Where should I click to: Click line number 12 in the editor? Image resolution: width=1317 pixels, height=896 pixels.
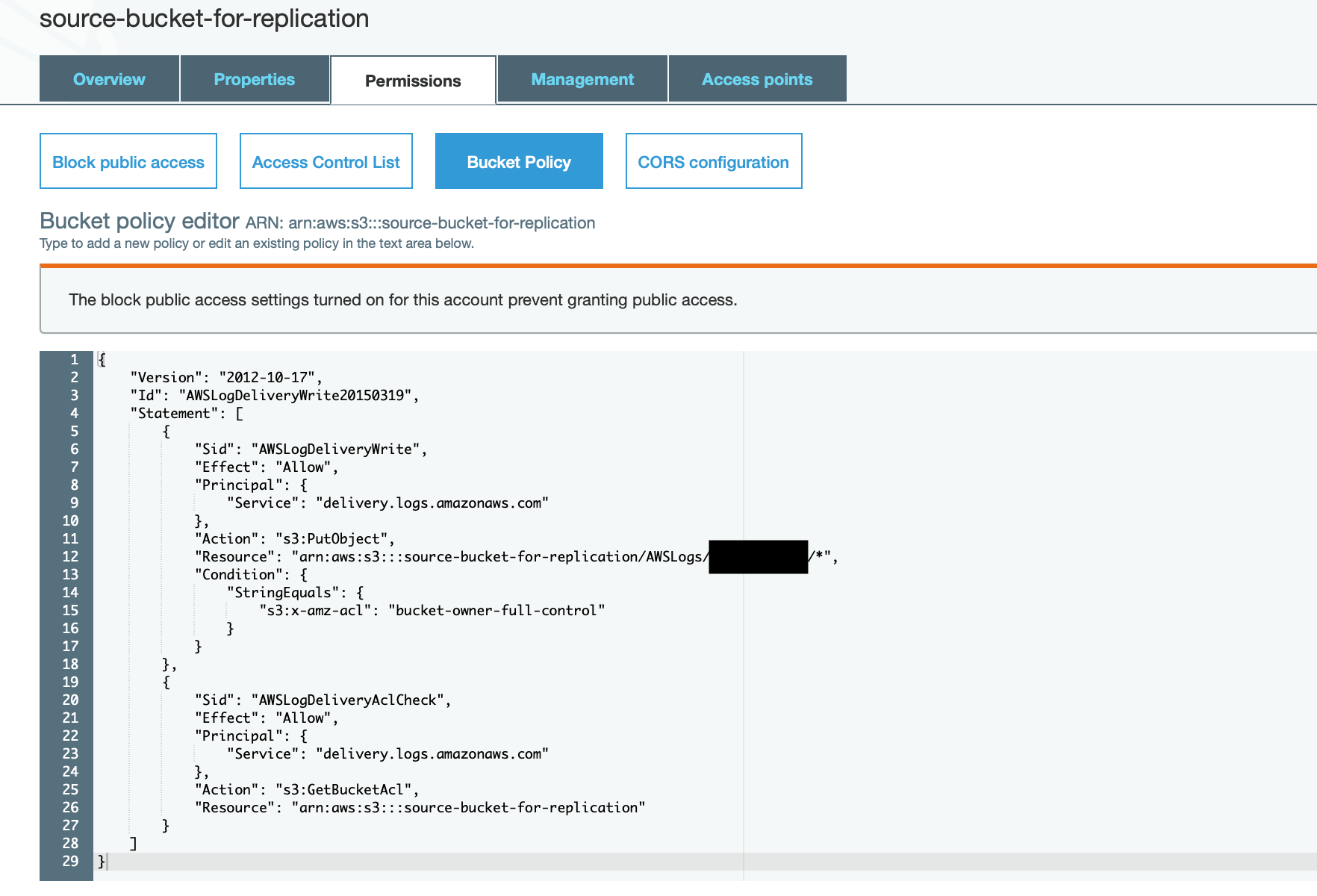point(69,556)
